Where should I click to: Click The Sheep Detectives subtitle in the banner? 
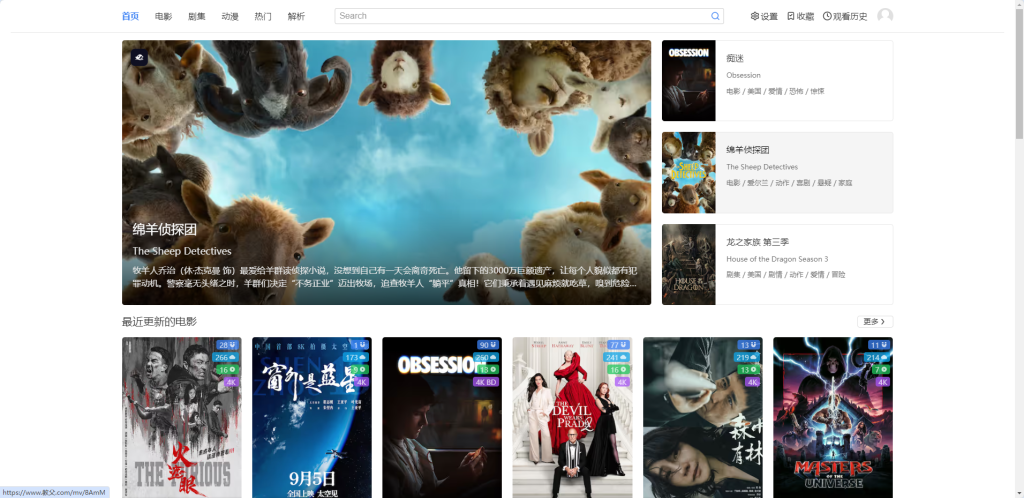pos(182,251)
